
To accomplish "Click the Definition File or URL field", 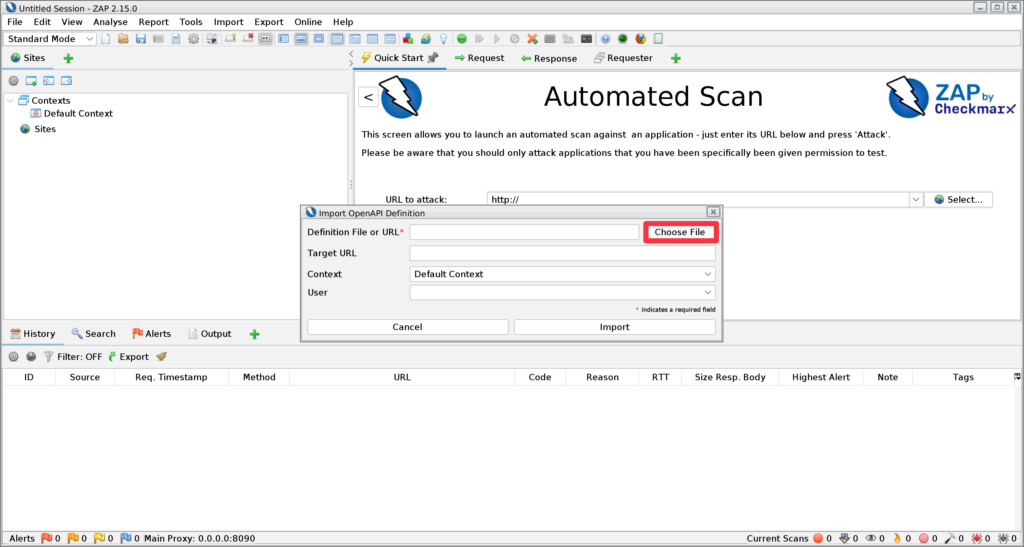I will pos(524,232).
